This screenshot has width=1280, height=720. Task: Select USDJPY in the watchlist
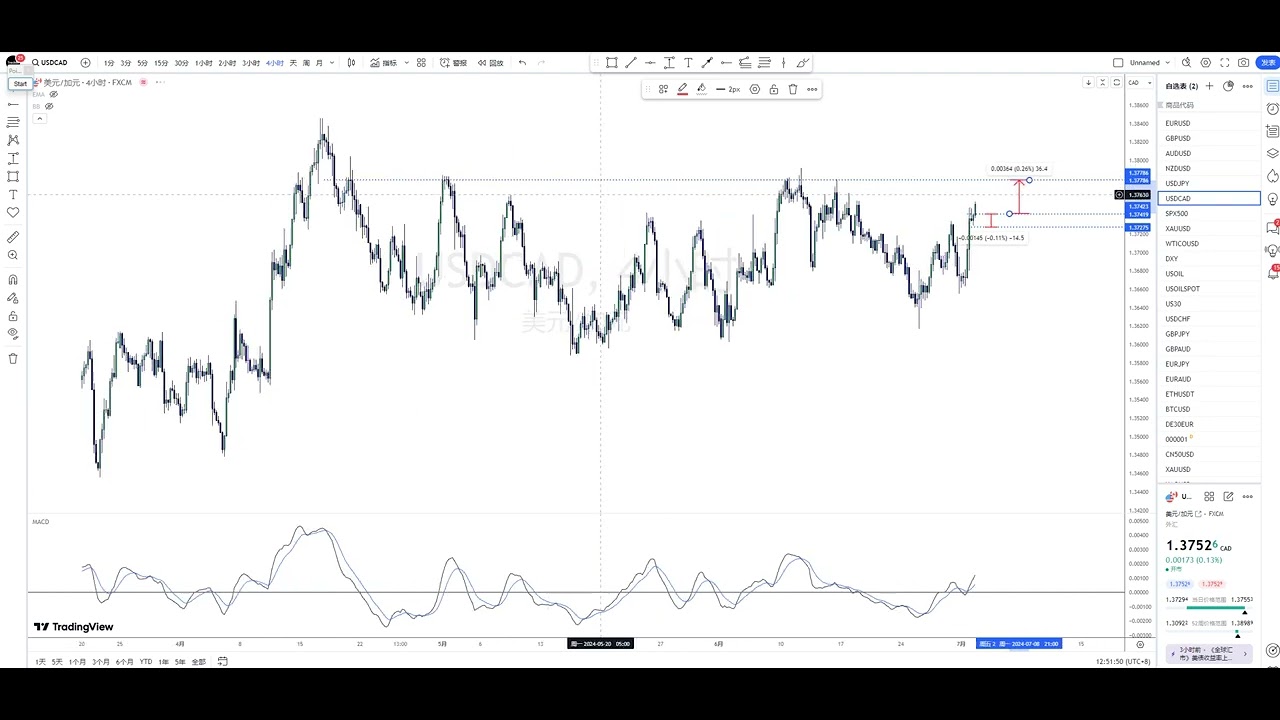(x=1209, y=184)
